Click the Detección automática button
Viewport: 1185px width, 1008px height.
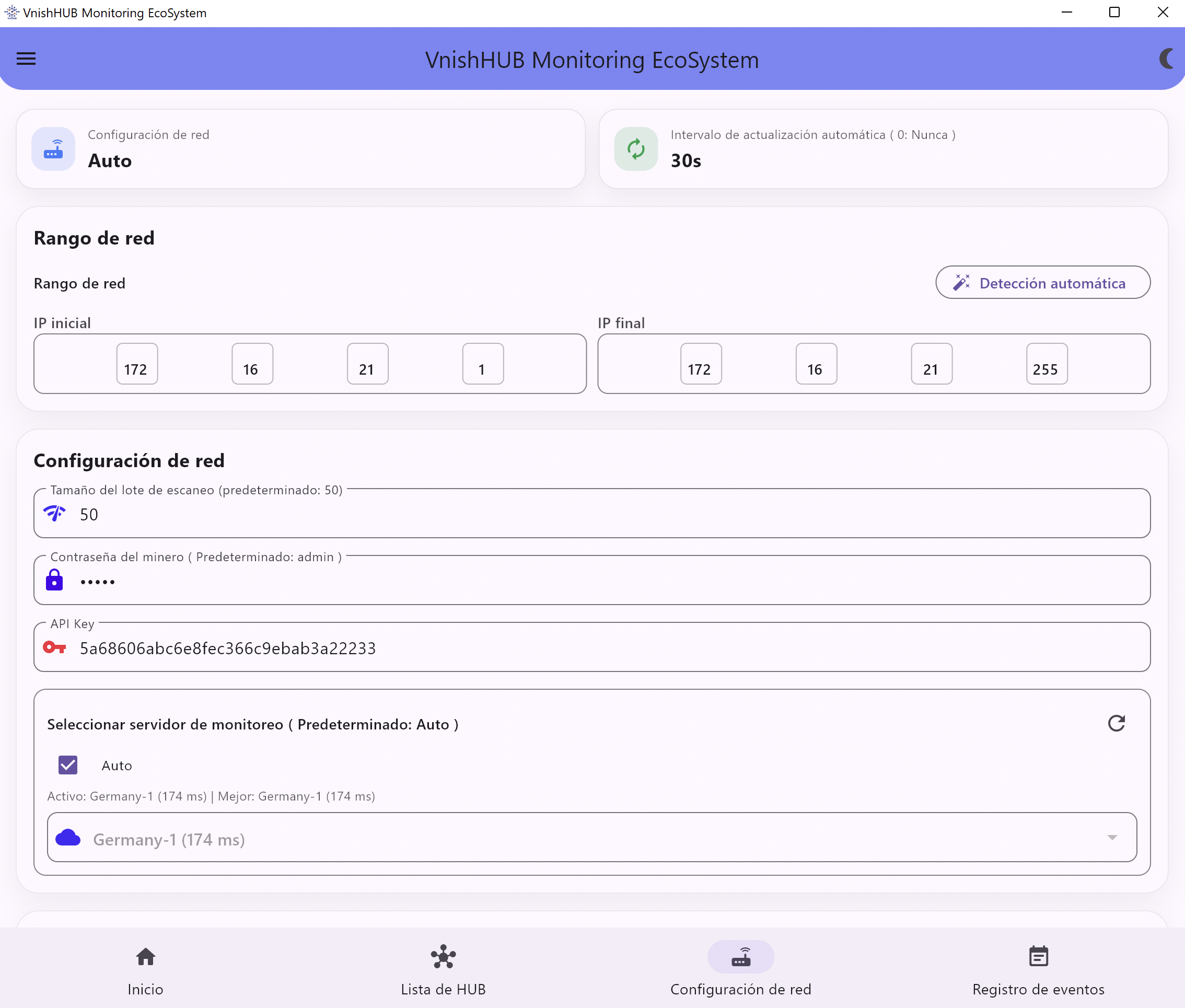tap(1043, 282)
